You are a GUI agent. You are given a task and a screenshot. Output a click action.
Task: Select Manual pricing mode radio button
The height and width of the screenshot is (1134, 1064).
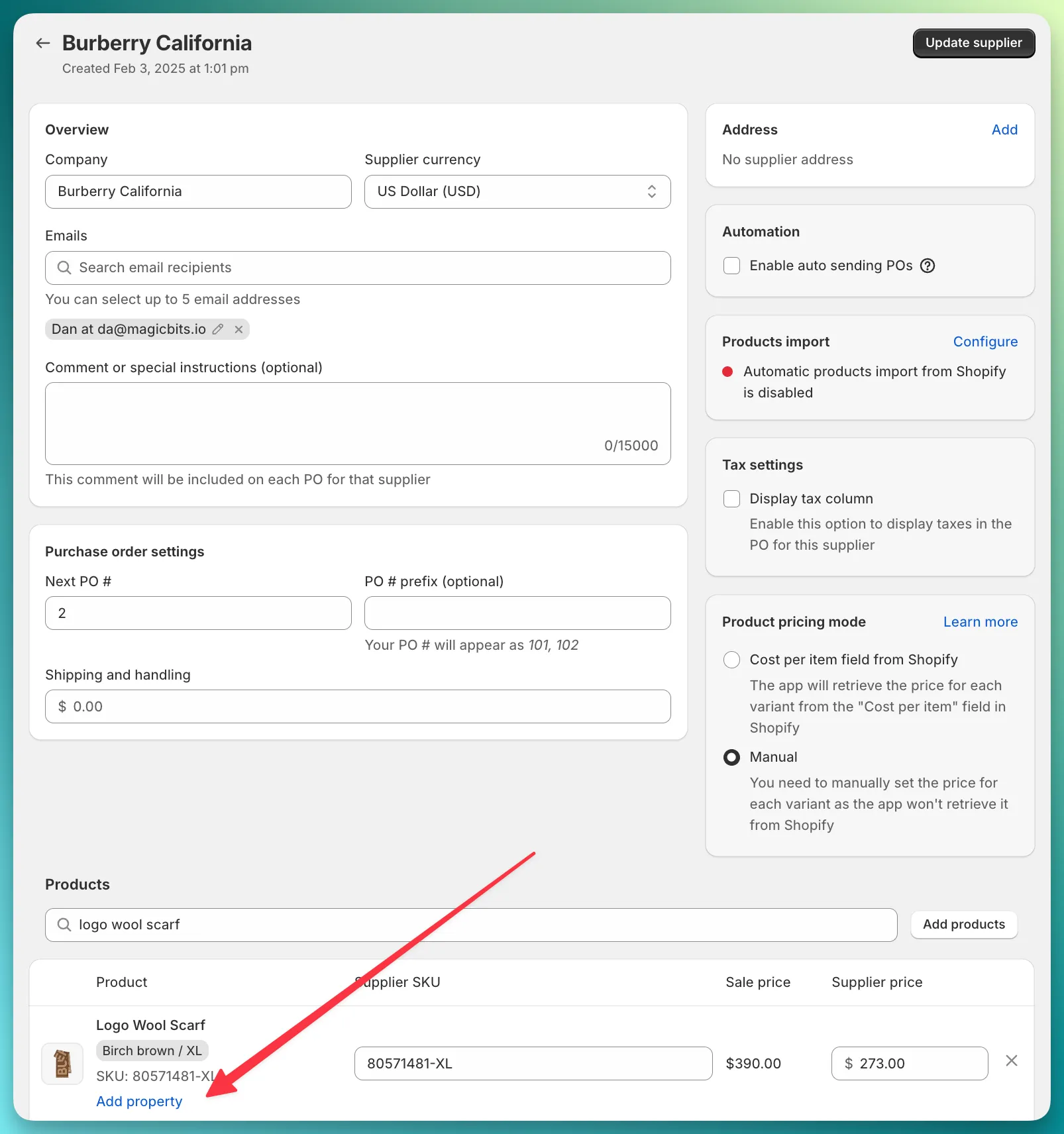click(731, 757)
